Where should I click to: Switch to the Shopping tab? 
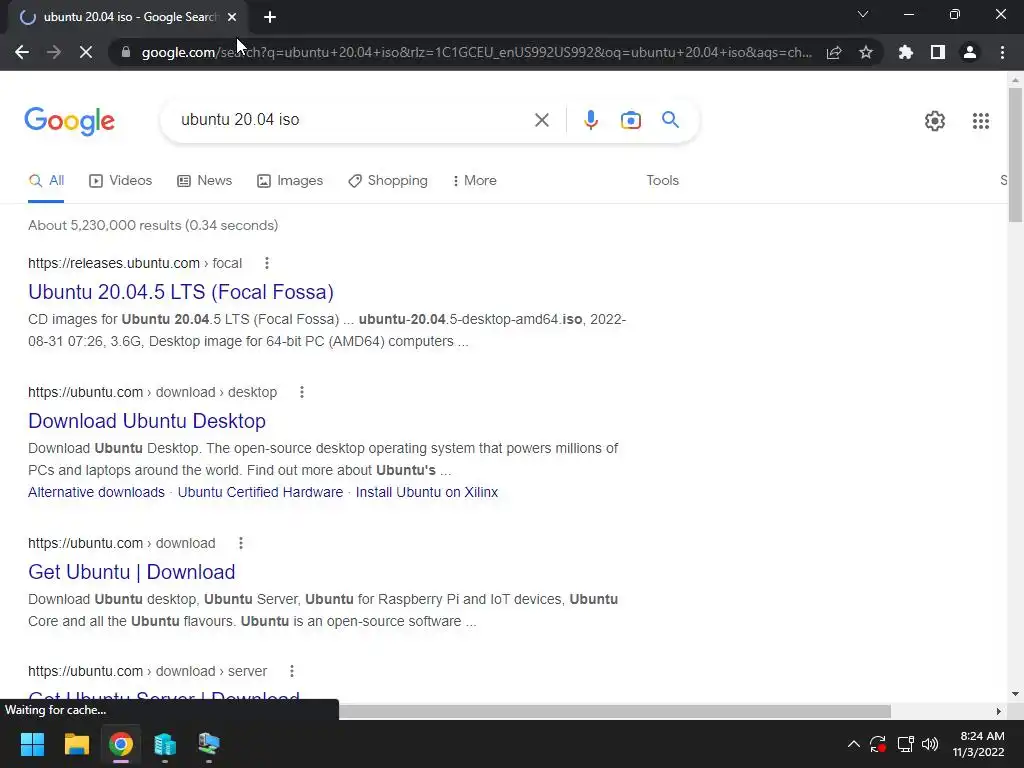(x=388, y=181)
